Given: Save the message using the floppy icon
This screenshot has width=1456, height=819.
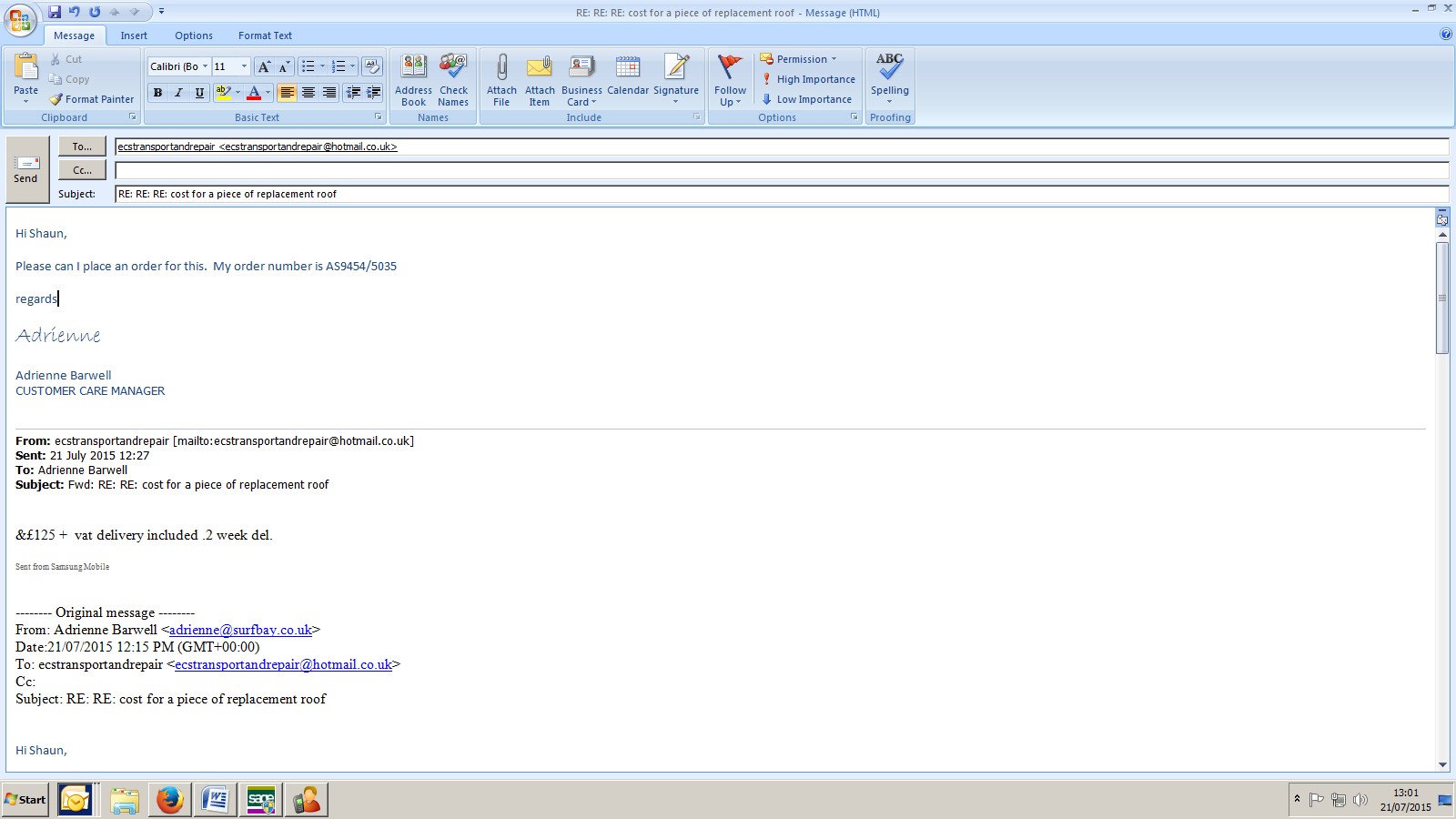Looking at the screenshot, I should tap(55, 12).
